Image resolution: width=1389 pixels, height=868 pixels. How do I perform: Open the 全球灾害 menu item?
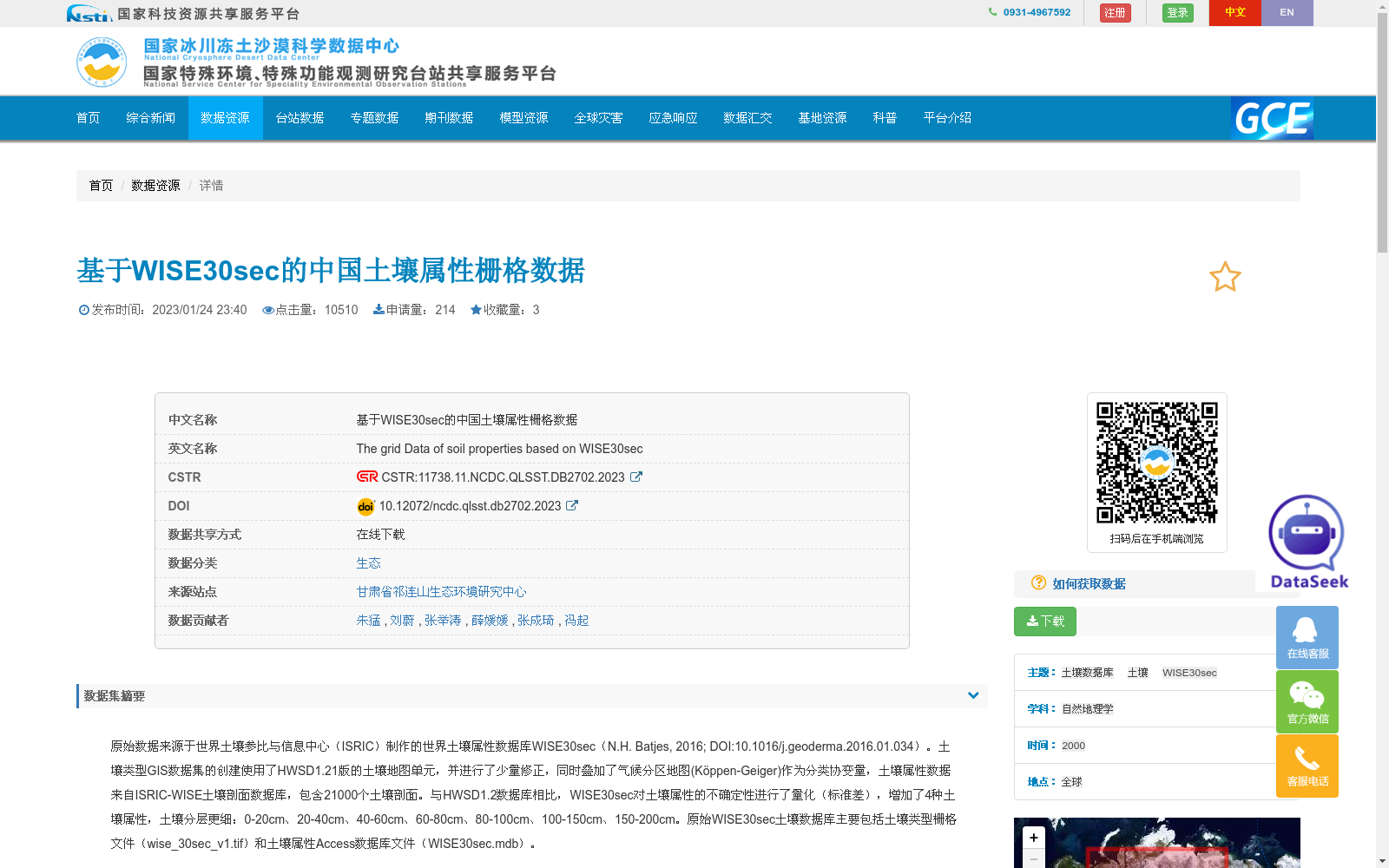pyautogui.click(x=599, y=118)
